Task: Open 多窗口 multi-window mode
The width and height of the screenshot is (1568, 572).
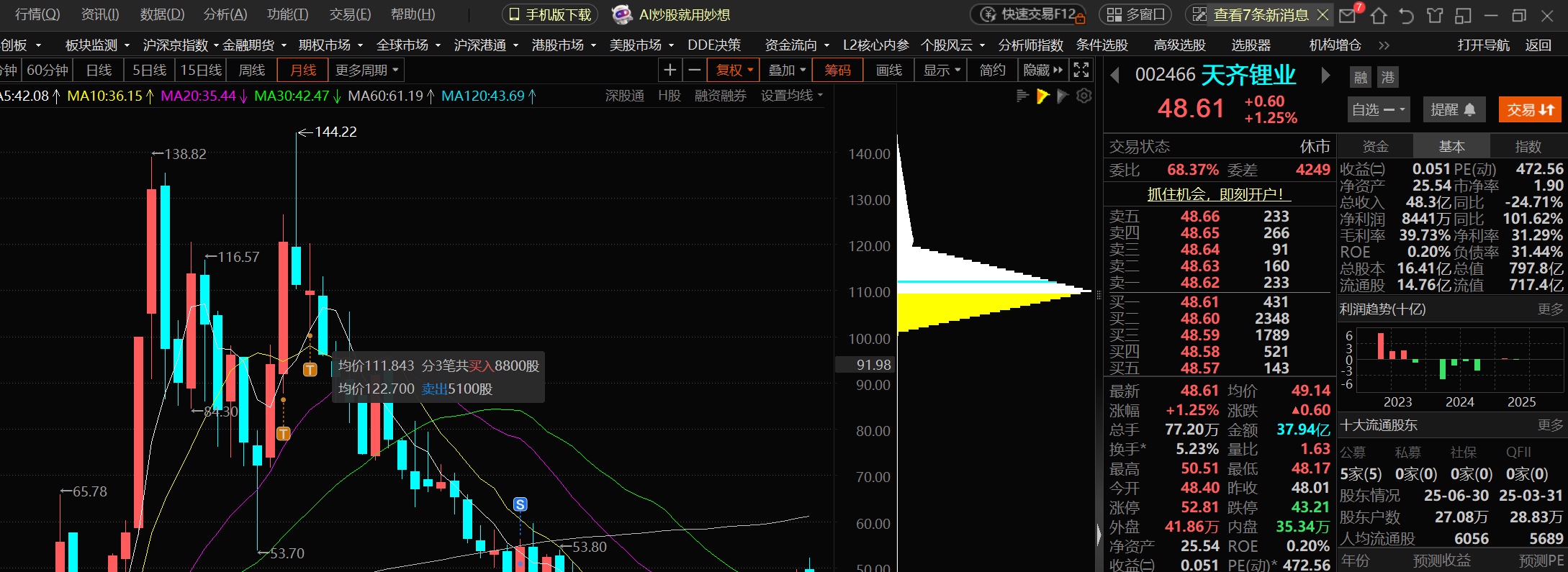Action: coord(1135,14)
